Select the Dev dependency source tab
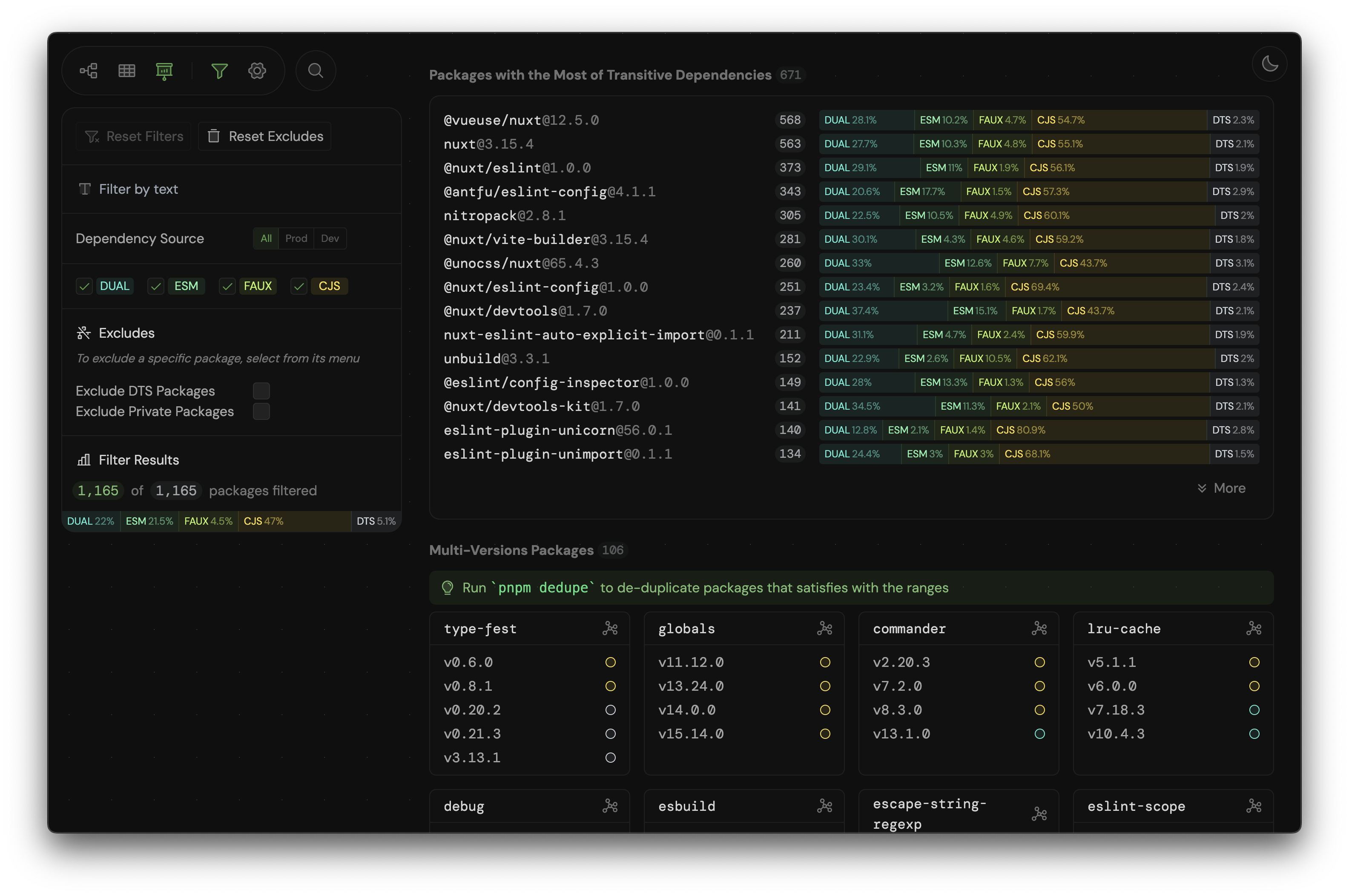 tap(330, 238)
